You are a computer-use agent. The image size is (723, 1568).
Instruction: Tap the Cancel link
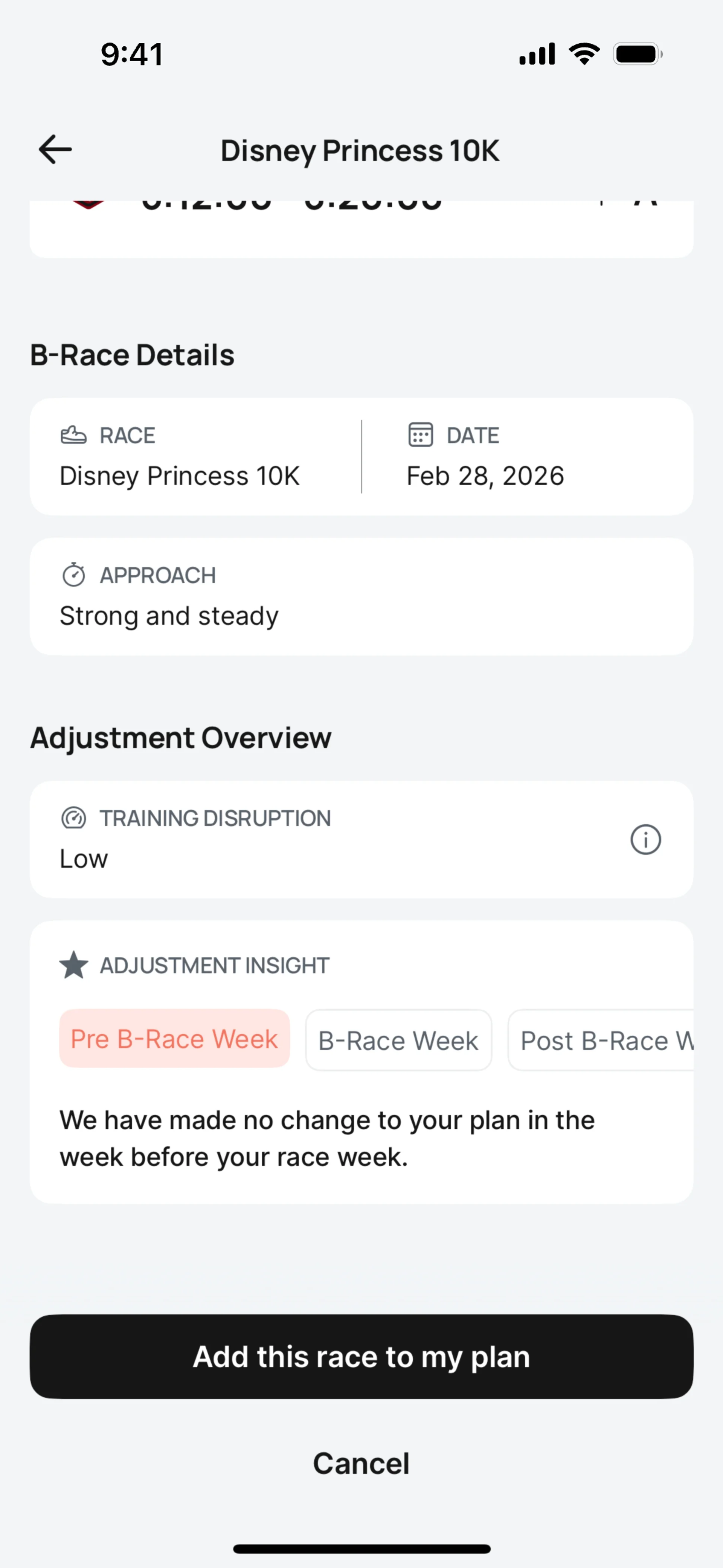pyautogui.click(x=361, y=1463)
